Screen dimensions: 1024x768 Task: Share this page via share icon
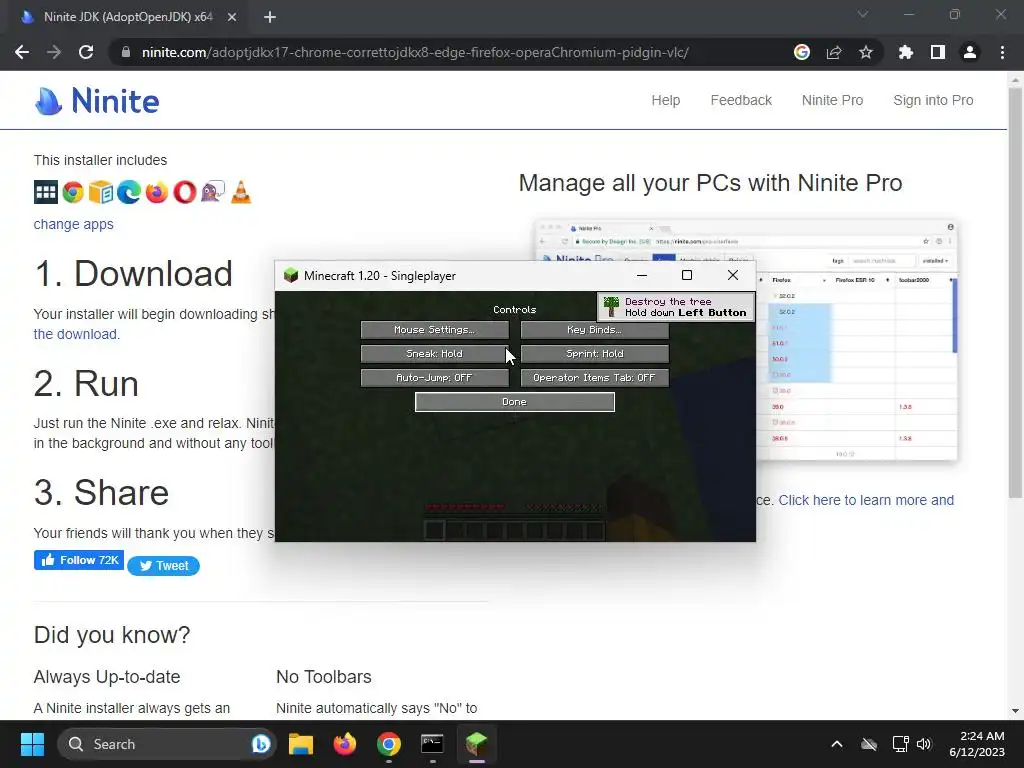[x=834, y=52]
